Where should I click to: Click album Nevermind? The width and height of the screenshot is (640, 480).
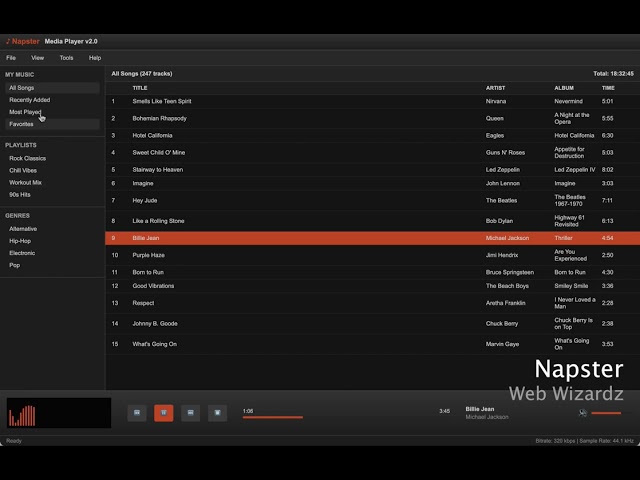(x=569, y=101)
